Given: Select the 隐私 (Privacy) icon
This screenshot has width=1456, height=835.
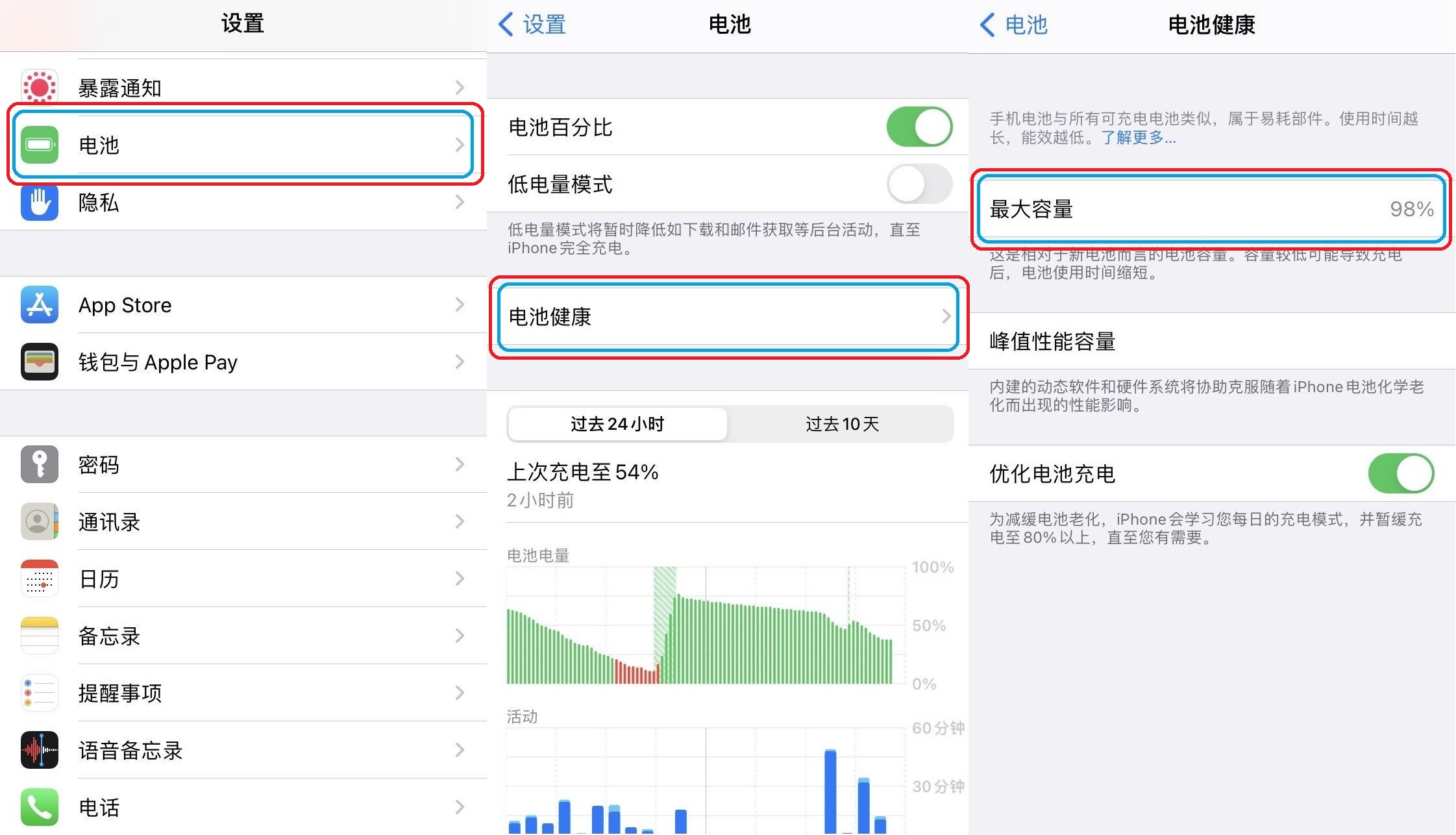Looking at the screenshot, I should [40, 203].
